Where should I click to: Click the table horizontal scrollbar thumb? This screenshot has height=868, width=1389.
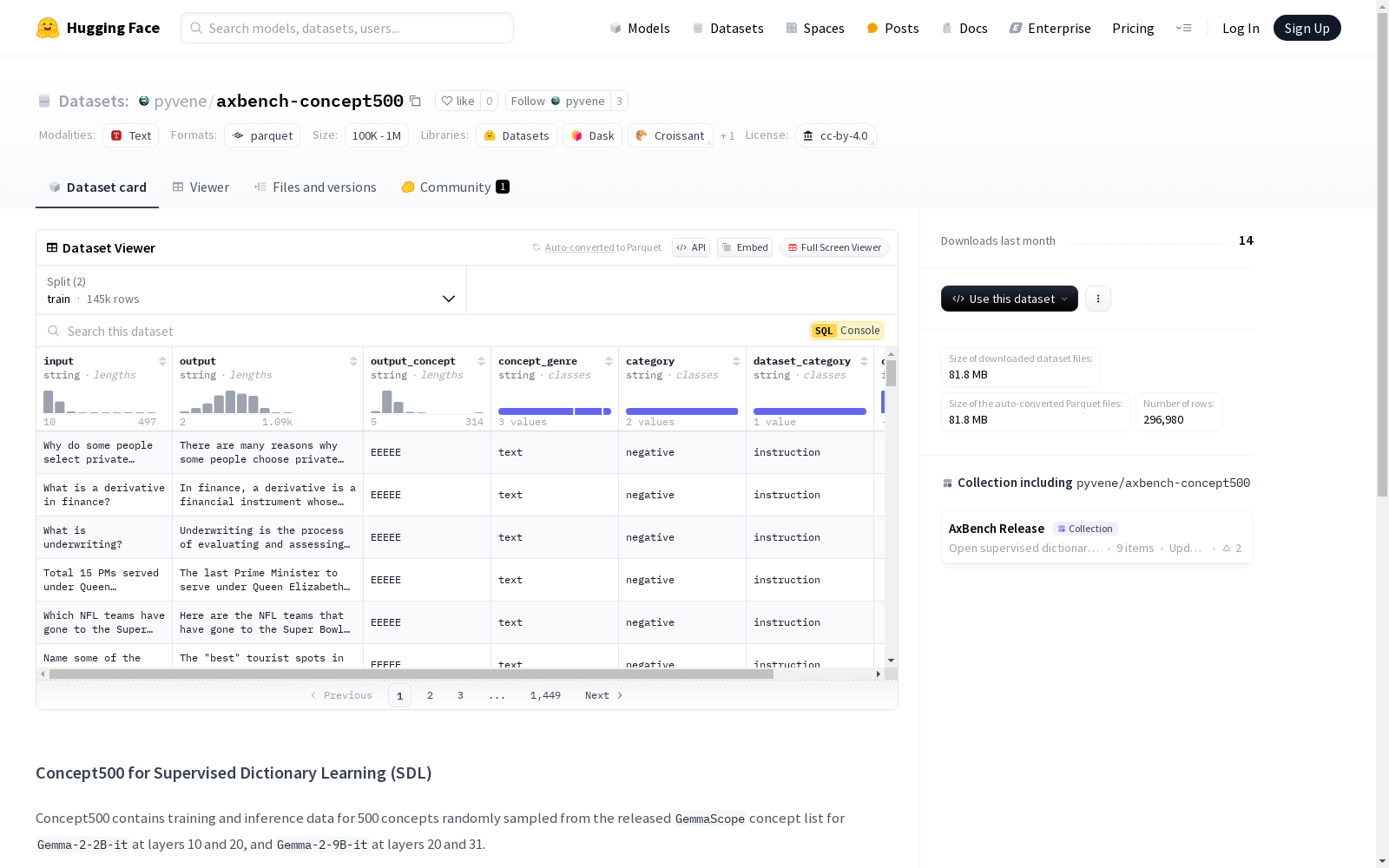(411, 674)
